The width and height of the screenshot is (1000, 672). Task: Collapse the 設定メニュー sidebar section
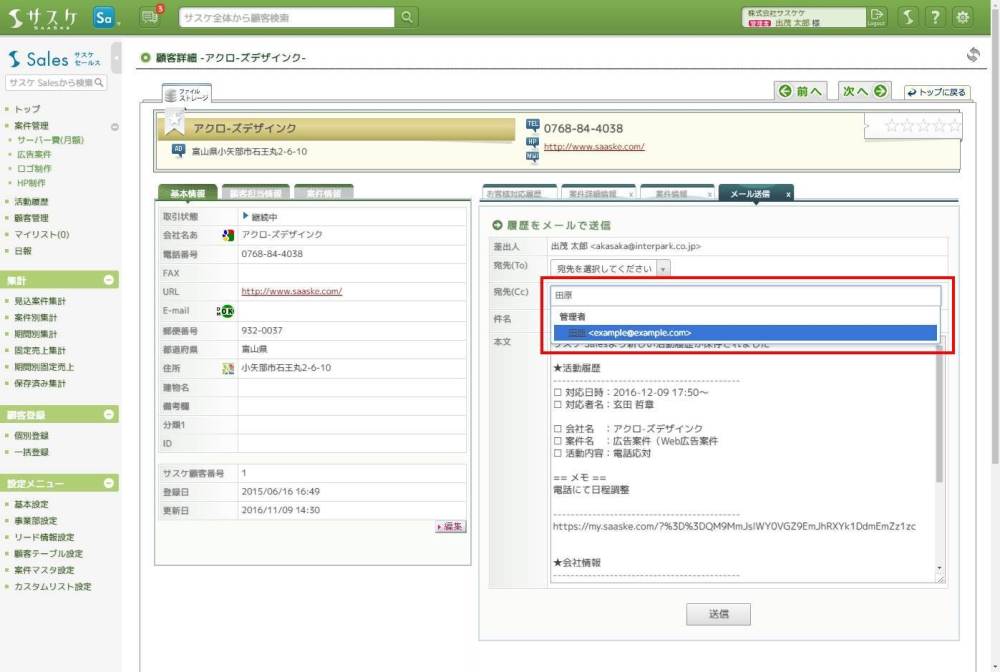110,483
